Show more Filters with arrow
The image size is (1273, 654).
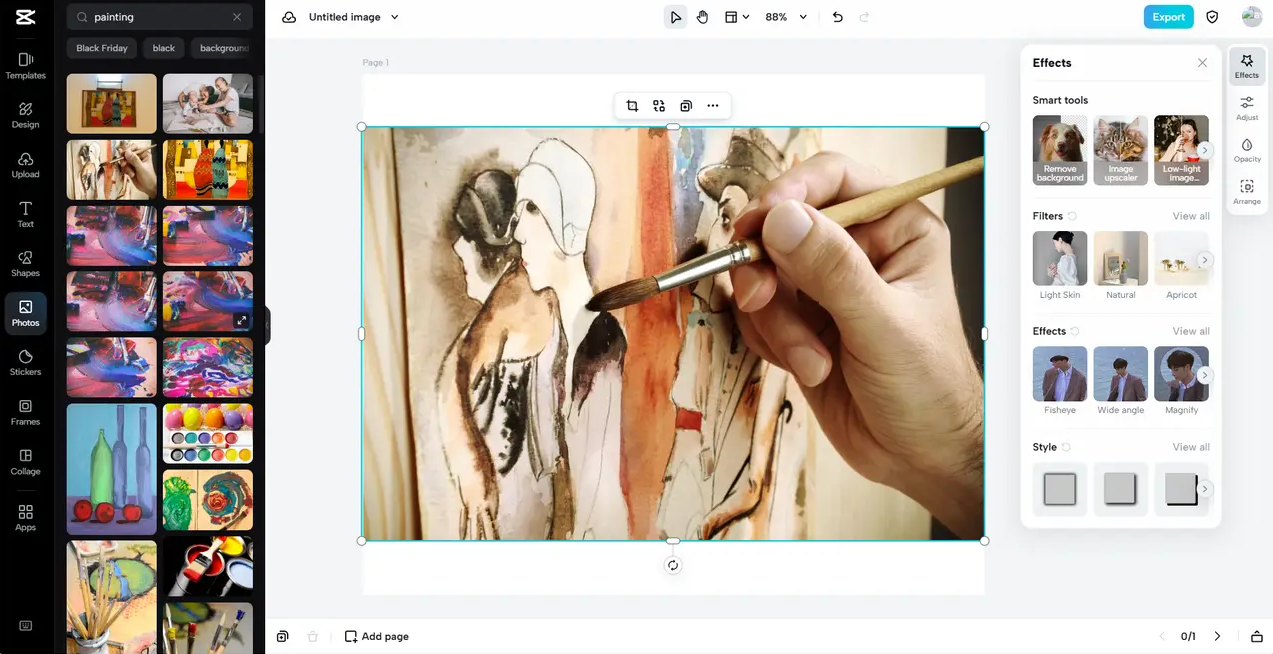1205,260
